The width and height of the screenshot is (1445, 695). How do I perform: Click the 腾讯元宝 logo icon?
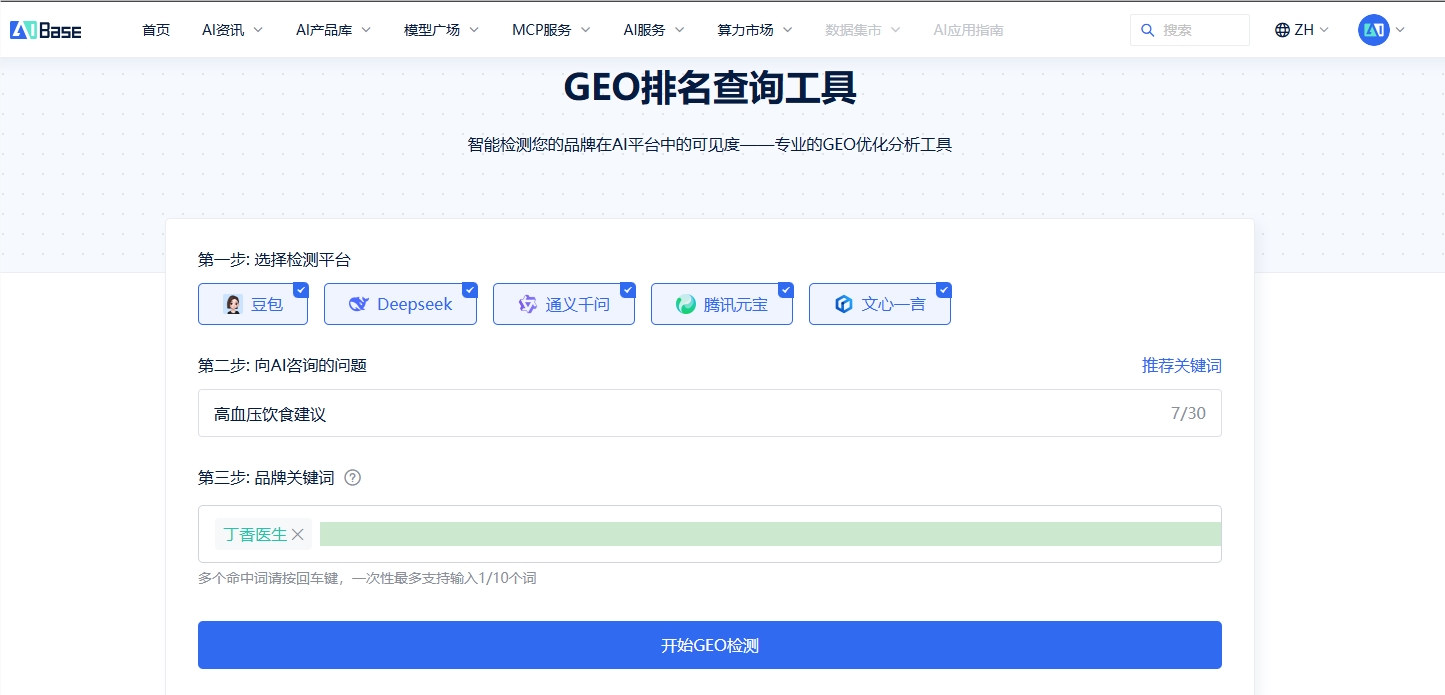[686, 304]
